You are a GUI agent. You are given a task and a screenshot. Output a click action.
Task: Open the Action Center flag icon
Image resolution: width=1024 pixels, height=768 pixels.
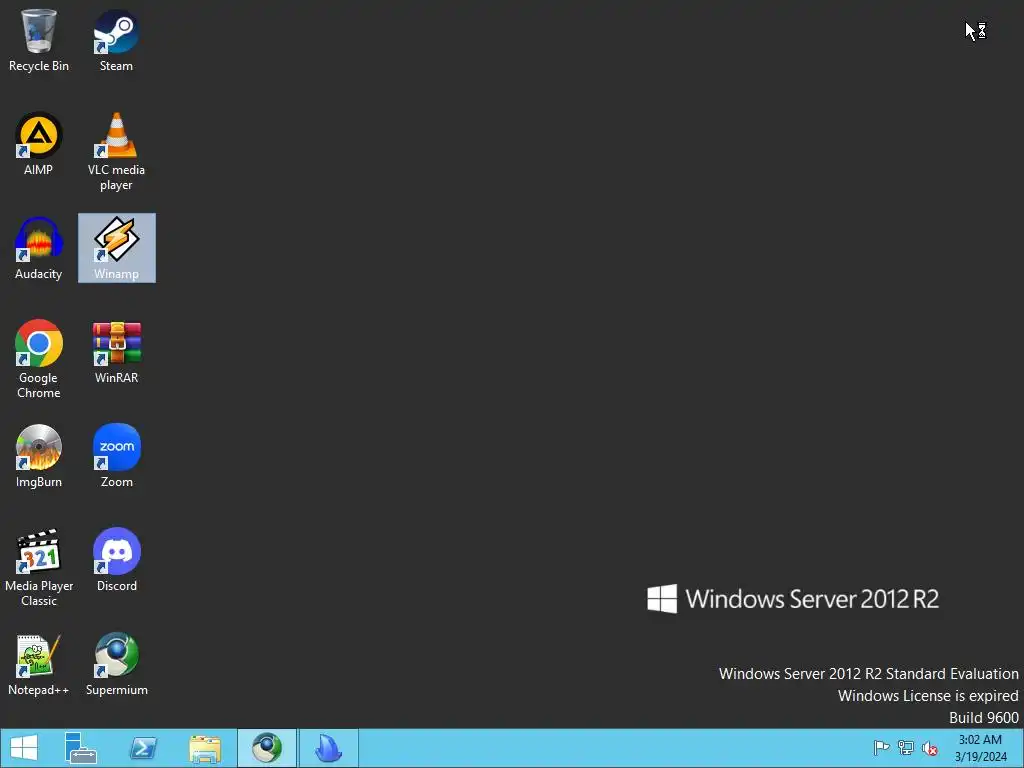tap(881, 748)
